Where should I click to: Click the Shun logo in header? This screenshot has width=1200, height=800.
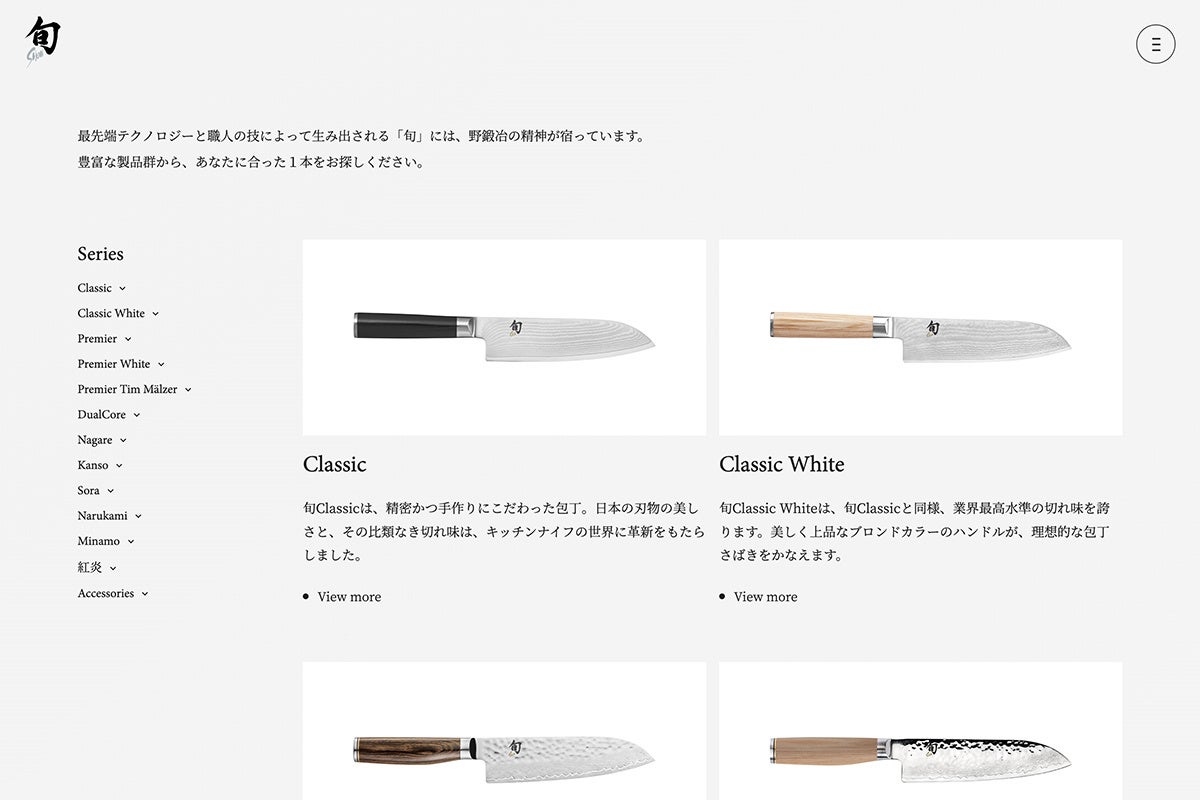pyautogui.click(x=42, y=40)
